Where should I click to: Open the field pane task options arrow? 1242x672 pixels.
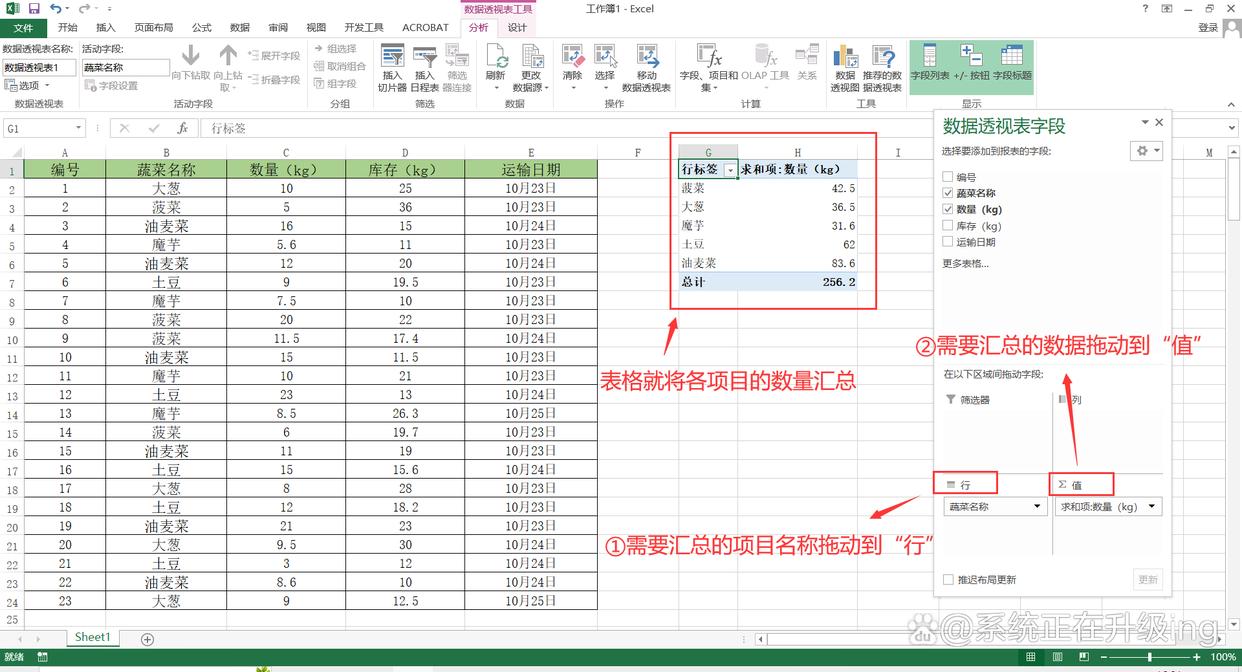1146,122
